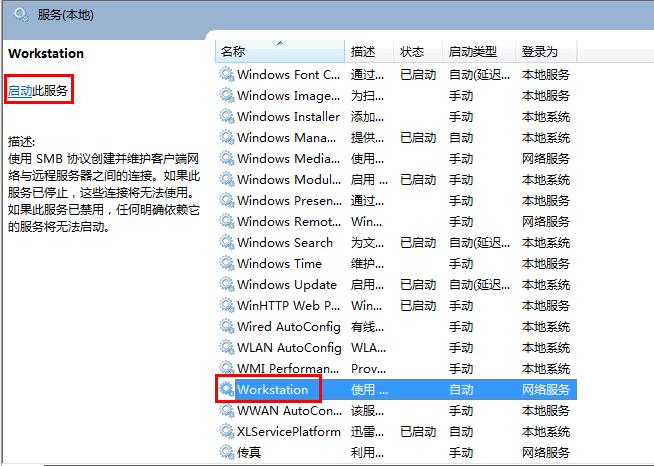This screenshot has height=466, width=654.
Task: Sort services by the 名称 column header
Action: pyautogui.click(x=280, y=52)
